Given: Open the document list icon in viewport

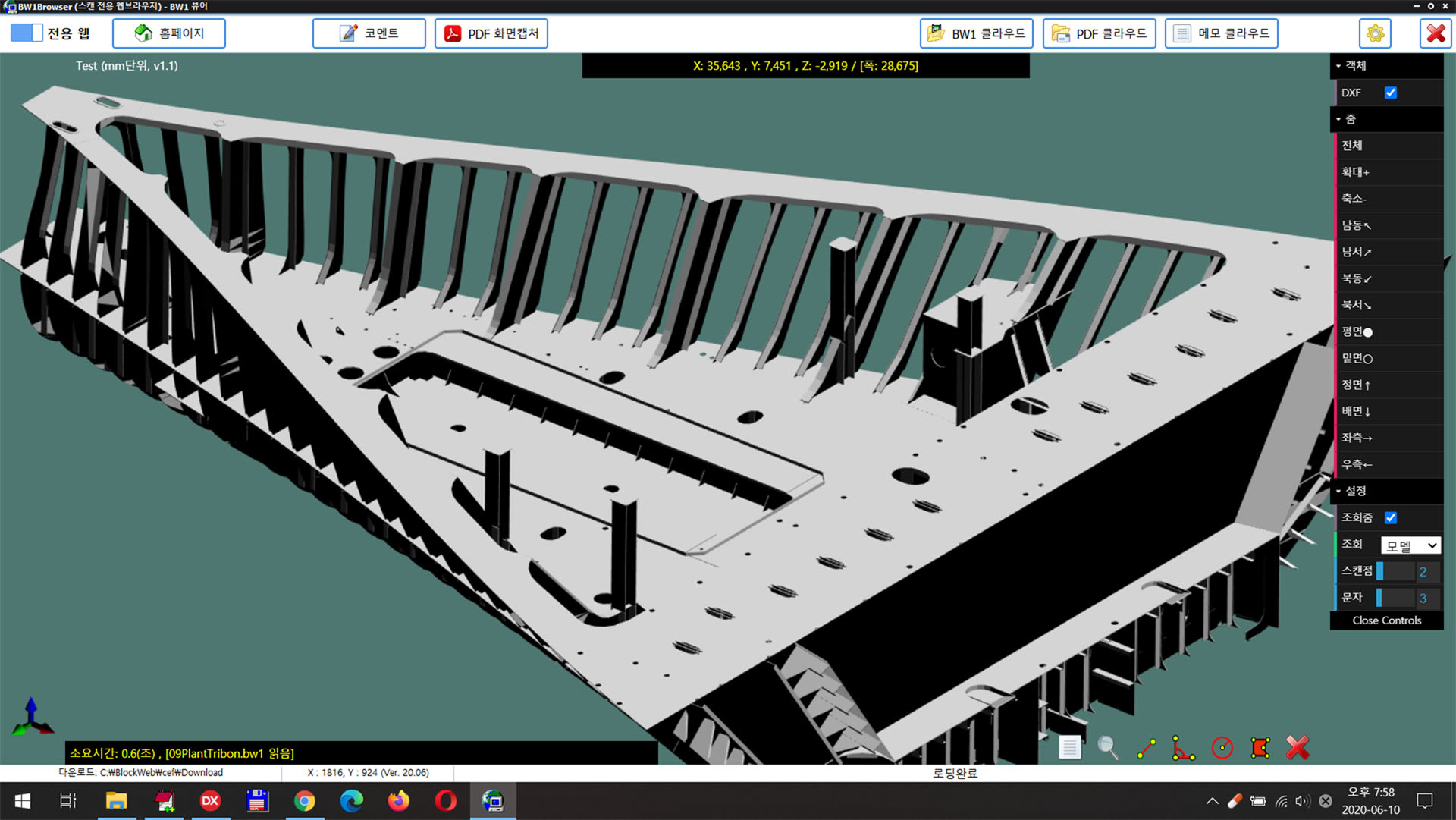Looking at the screenshot, I should point(1069,748).
